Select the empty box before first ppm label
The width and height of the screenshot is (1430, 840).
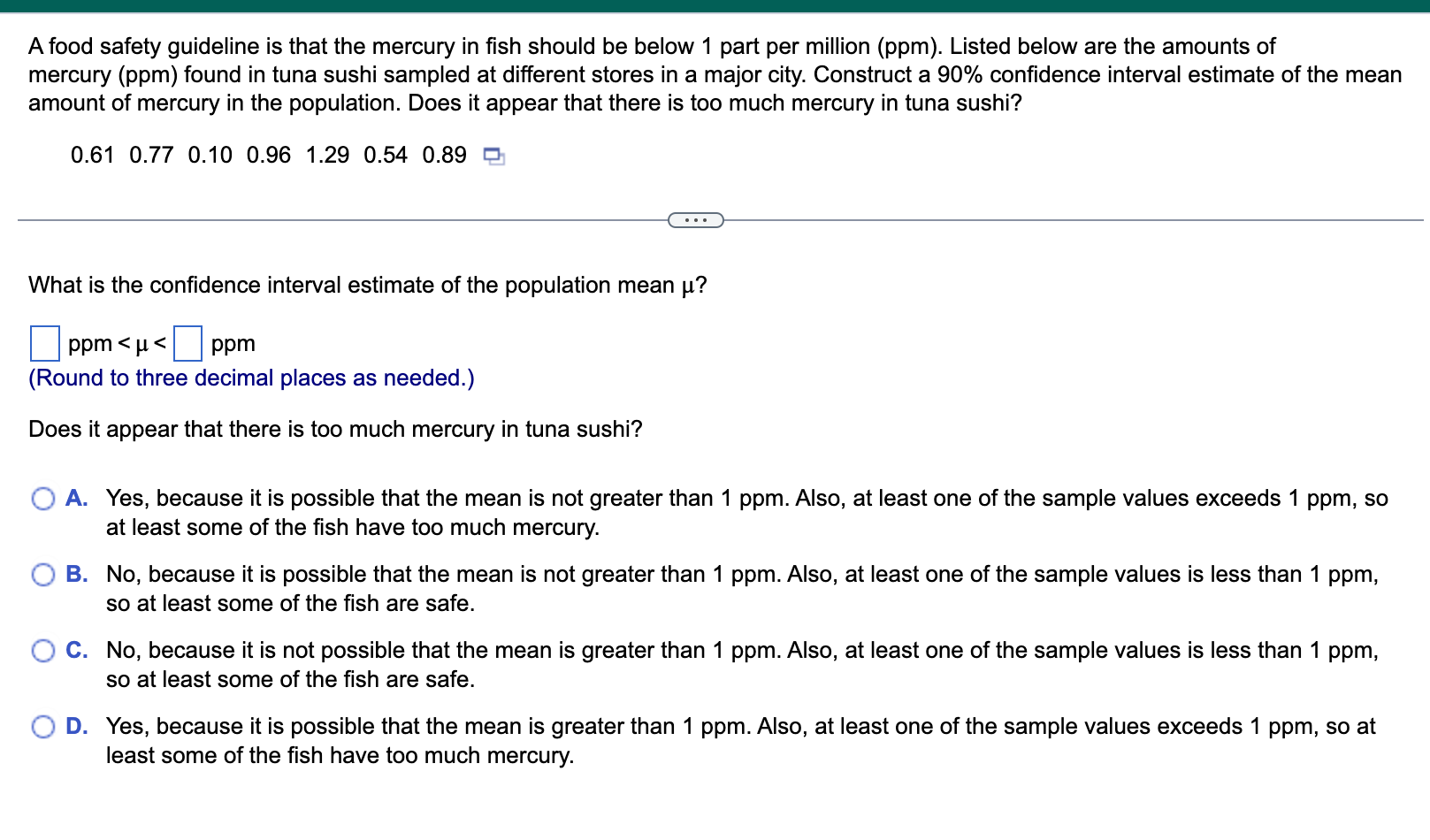[x=44, y=344]
